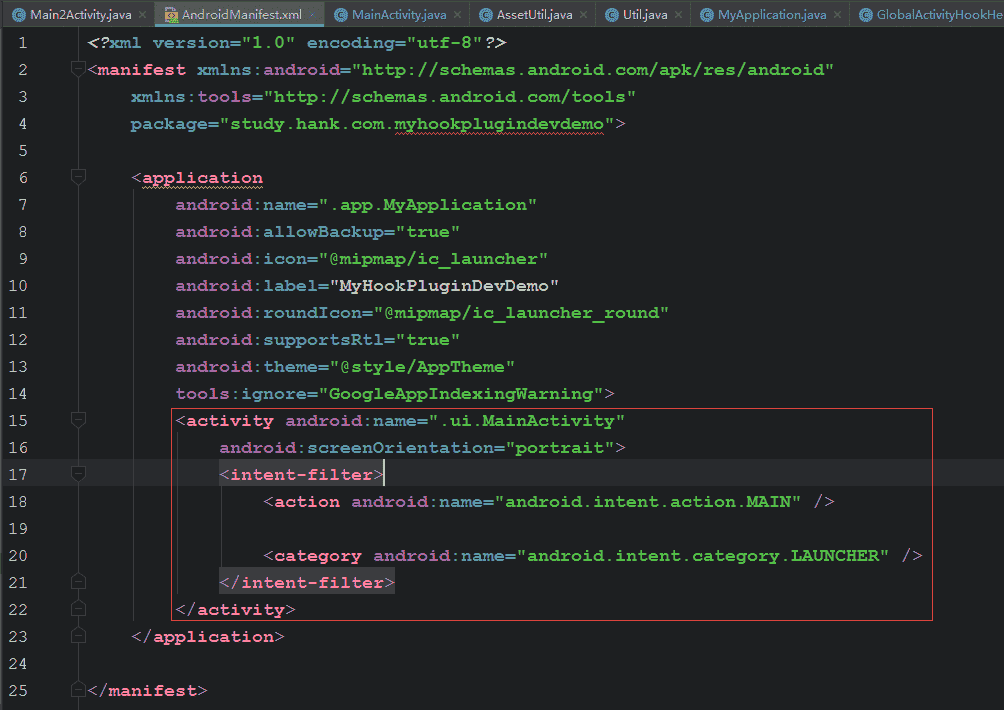The width and height of the screenshot is (1004, 710).
Task: Click the opening intent-filter tag
Action: click(x=301, y=474)
